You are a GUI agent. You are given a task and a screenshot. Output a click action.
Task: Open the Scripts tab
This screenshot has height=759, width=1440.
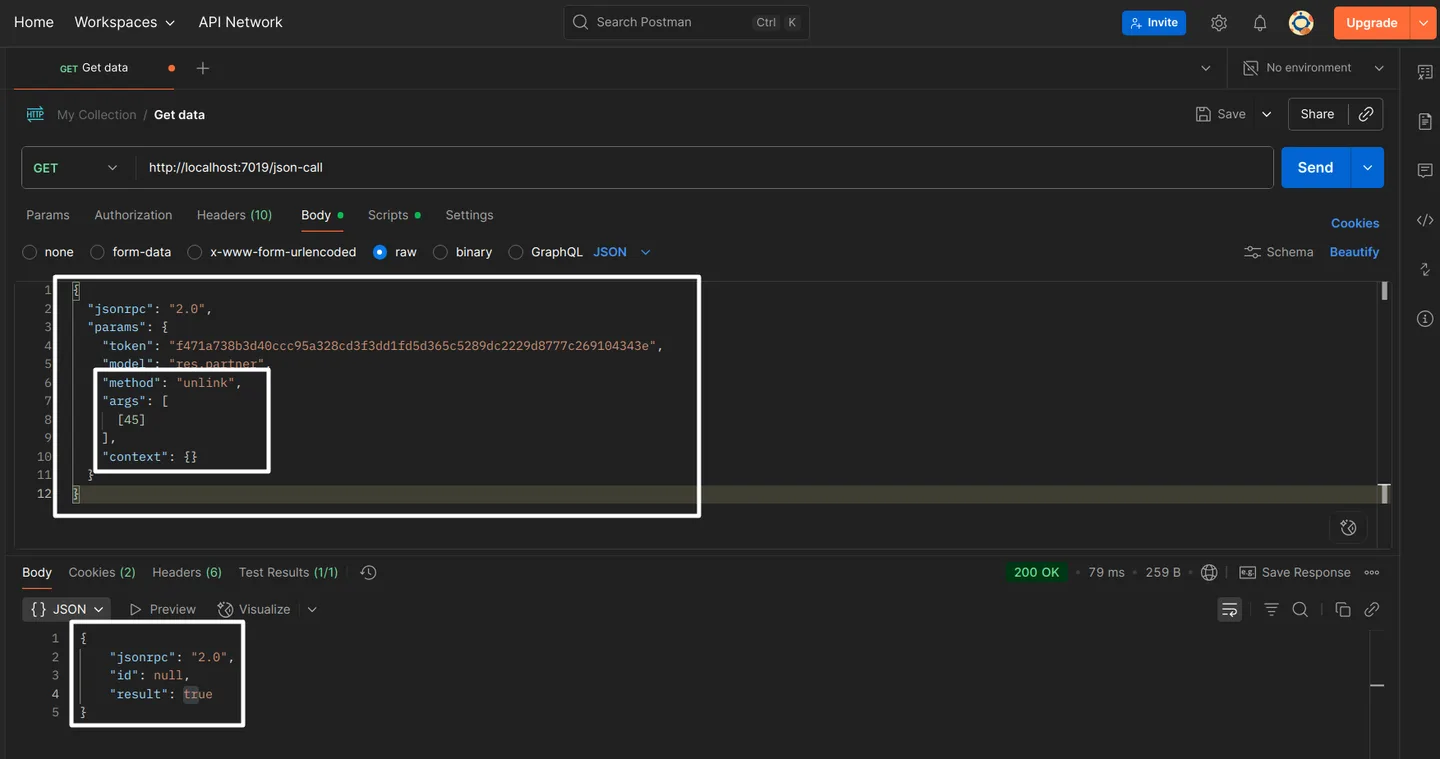point(393,215)
